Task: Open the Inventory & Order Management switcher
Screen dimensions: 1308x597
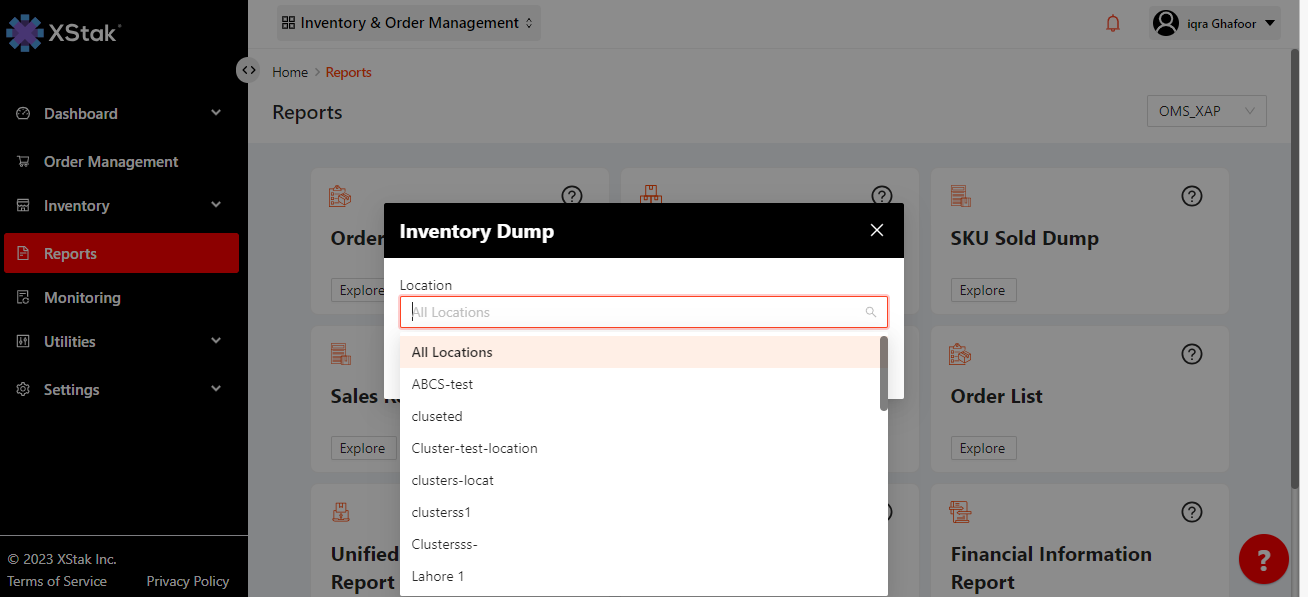Action: point(408,23)
